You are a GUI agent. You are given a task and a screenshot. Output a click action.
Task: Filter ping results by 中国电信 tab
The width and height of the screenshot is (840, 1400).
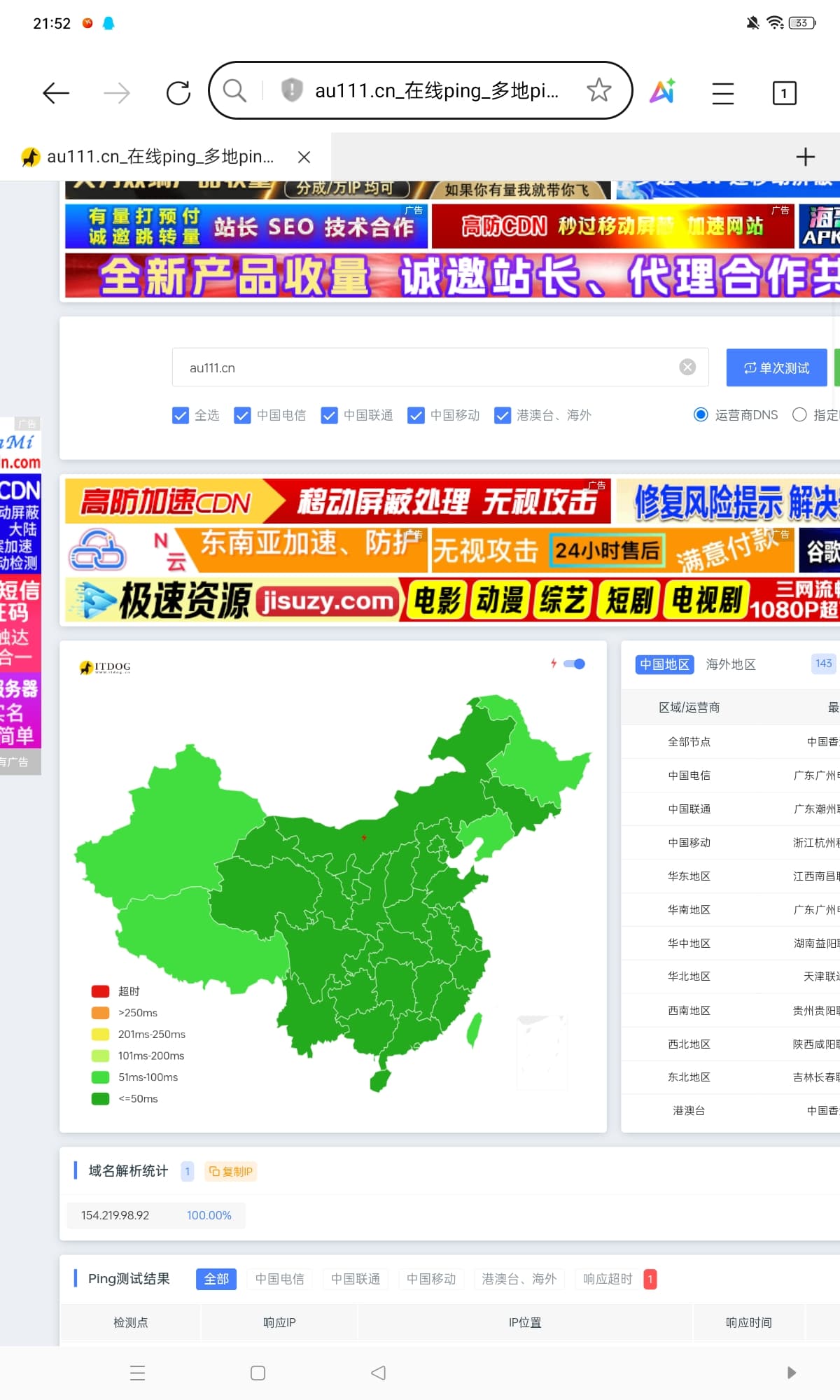pyautogui.click(x=279, y=1279)
